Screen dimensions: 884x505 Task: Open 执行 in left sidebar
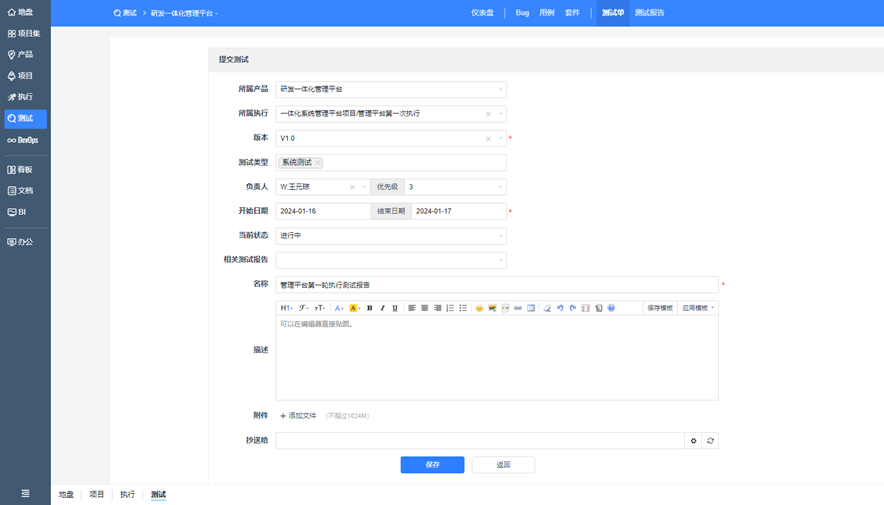click(21, 97)
